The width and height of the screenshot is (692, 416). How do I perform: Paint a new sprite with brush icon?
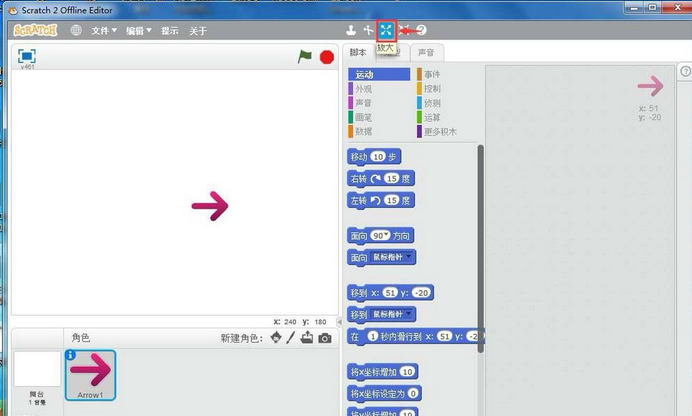[292, 338]
